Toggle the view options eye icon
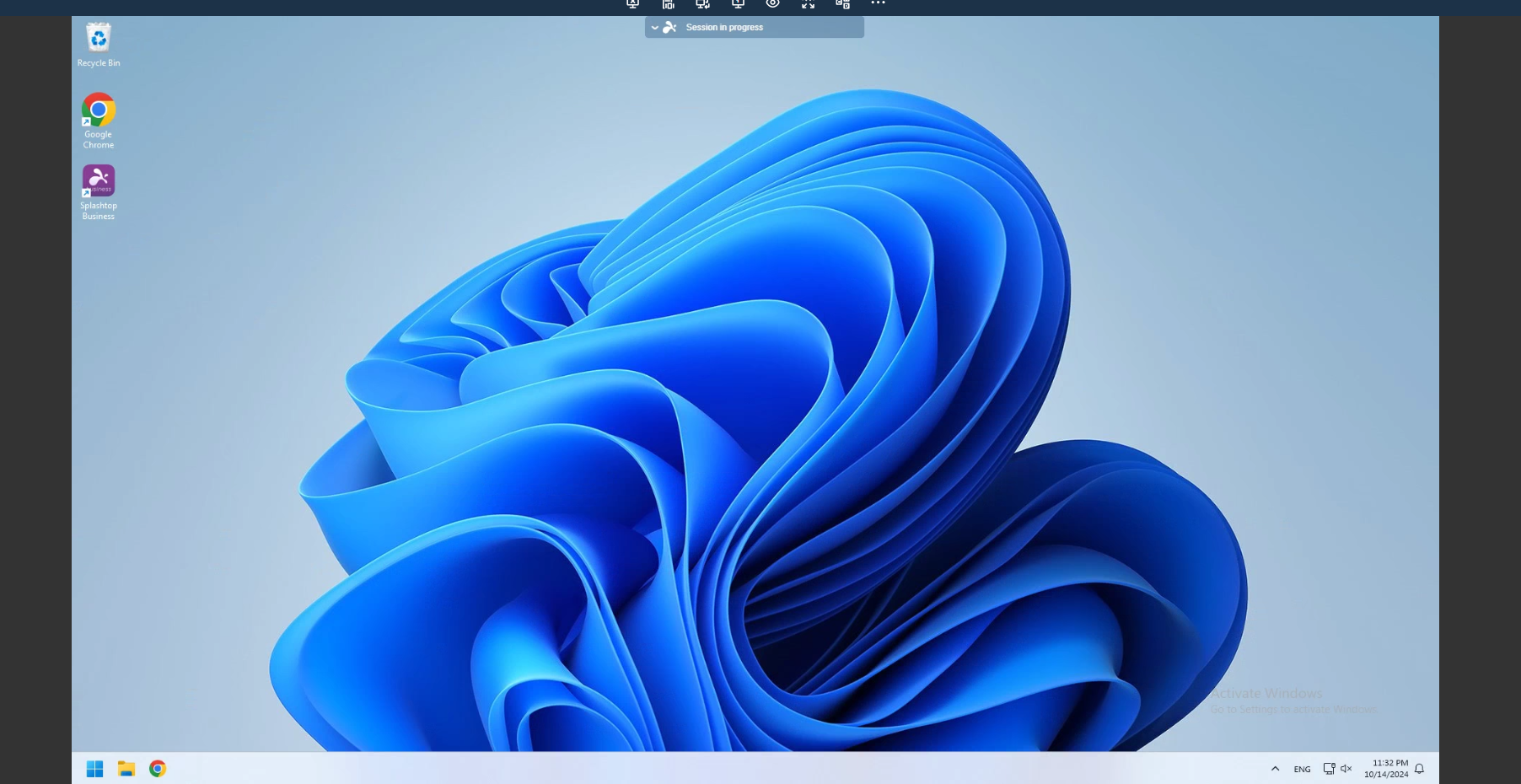Image resolution: width=1521 pixels, height=784 pixels. (772, 5)
